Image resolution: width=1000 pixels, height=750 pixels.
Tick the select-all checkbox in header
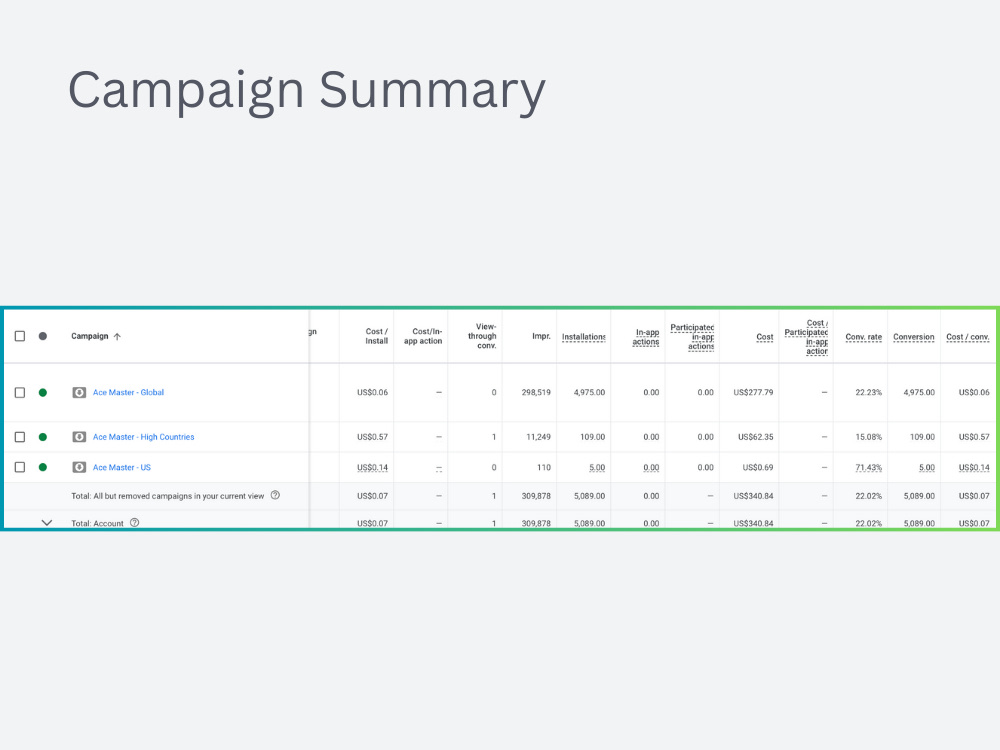pyautogui.click(x=20, y=336)
